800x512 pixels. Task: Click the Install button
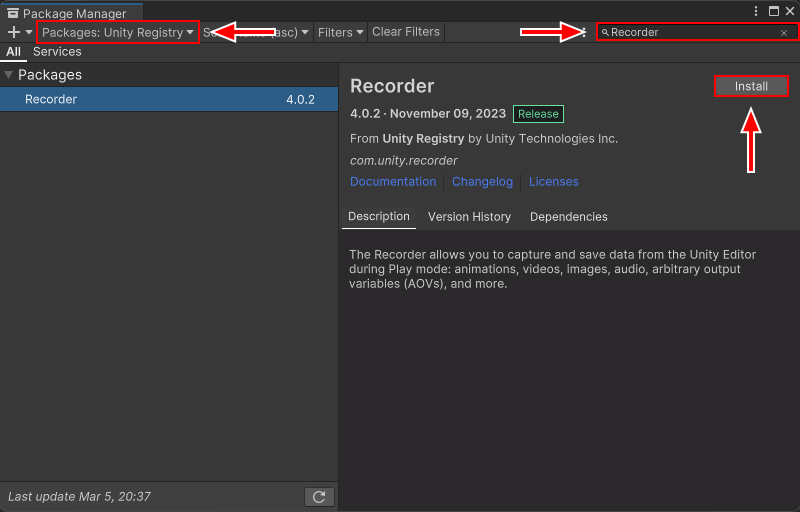click(751, 86)
